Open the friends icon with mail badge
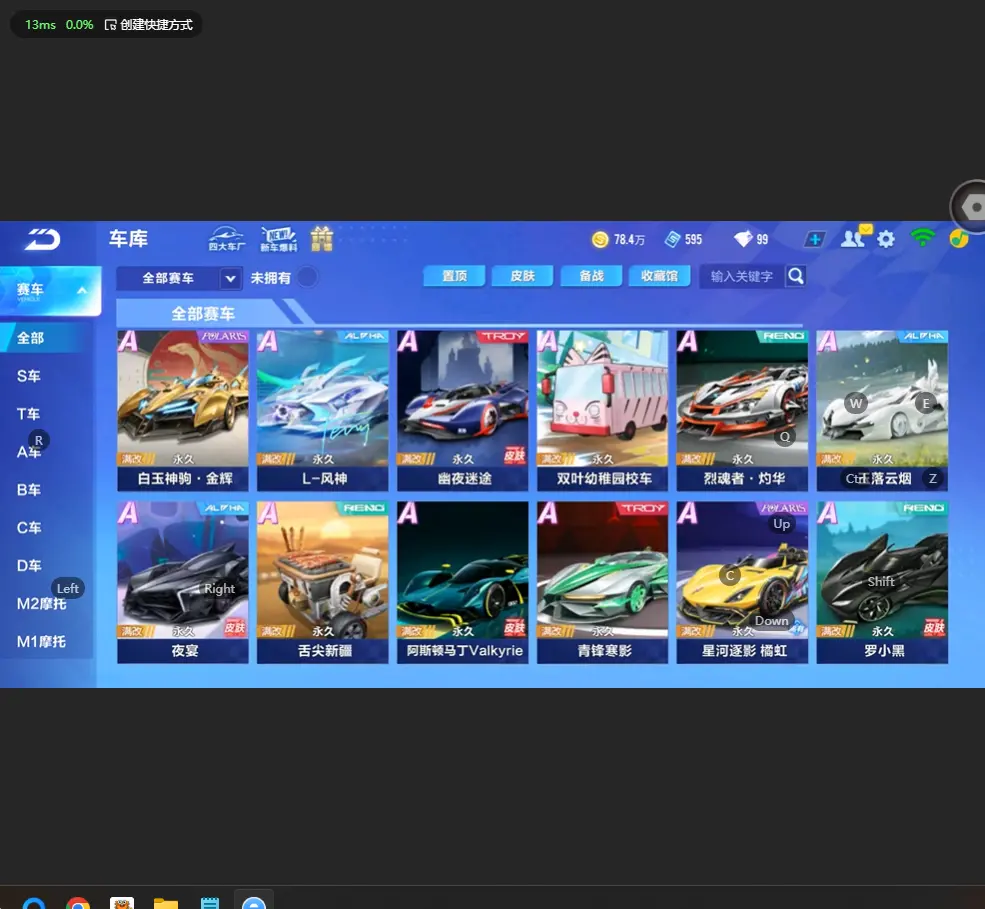Screen dimensions: 985x909 pyautogui.click(x=856, y=237)
